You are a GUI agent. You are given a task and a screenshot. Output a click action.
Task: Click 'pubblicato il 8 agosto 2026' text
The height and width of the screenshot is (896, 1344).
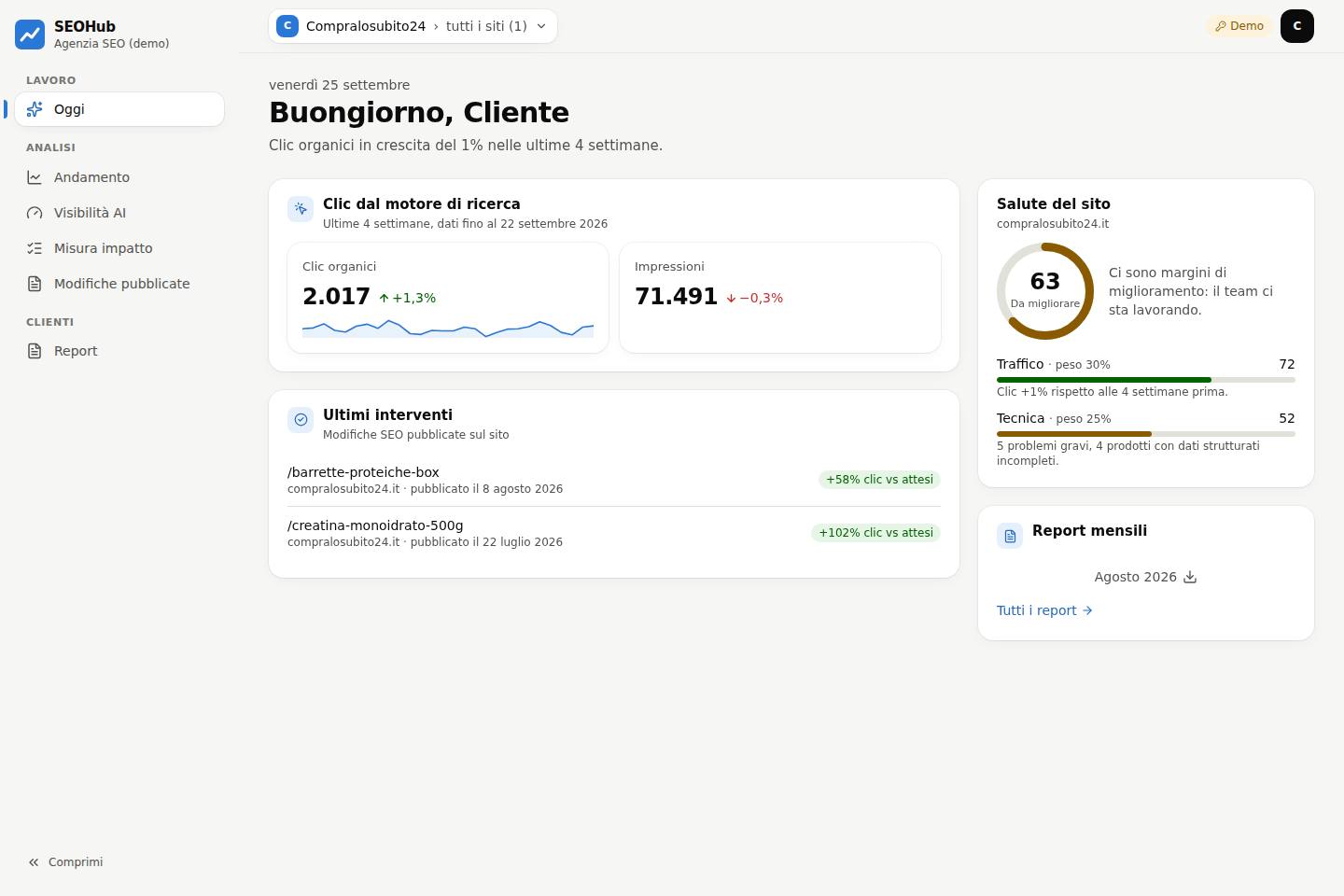486,489
